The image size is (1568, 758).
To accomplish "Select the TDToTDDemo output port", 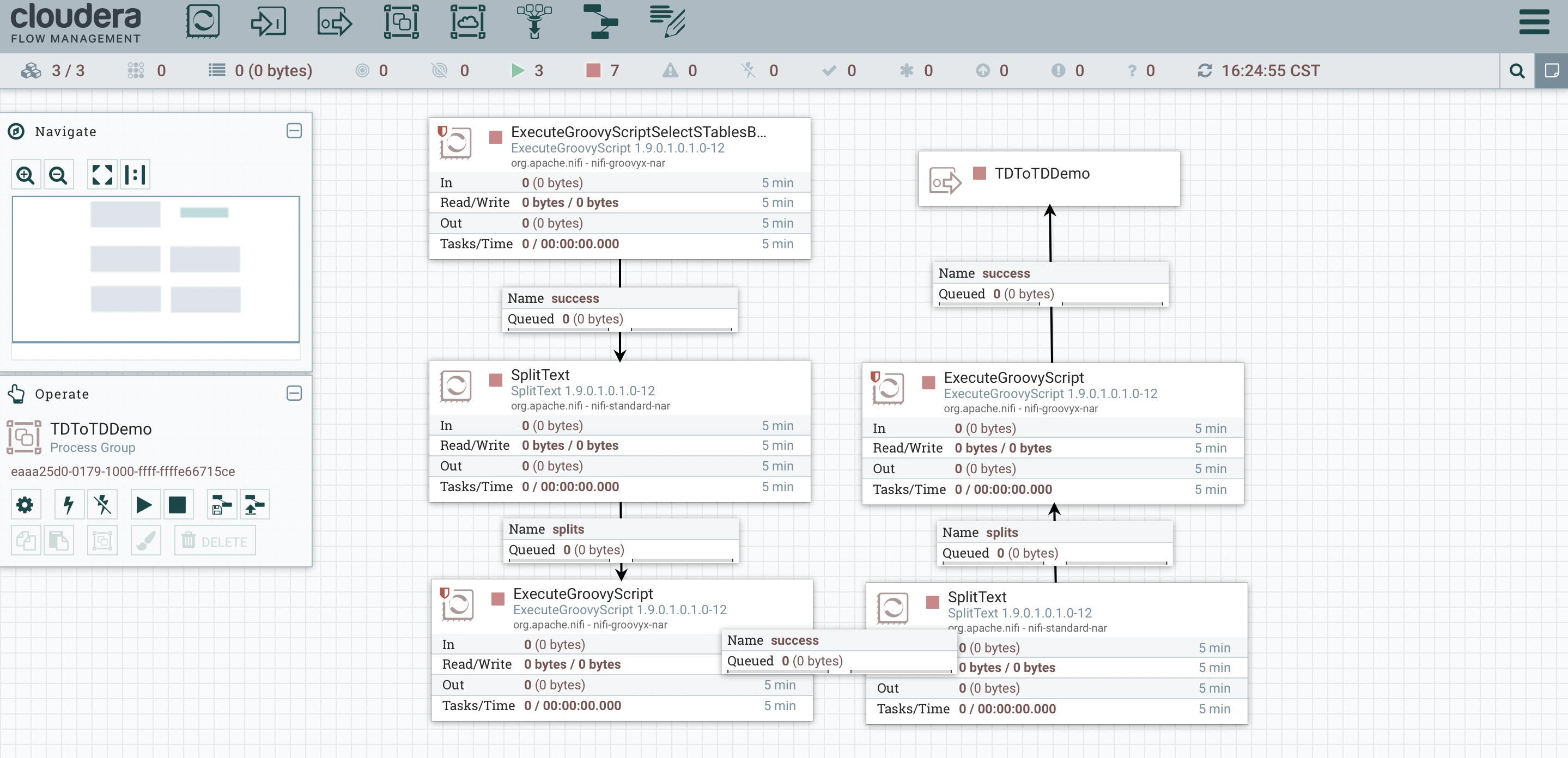I will [1049, 179].
